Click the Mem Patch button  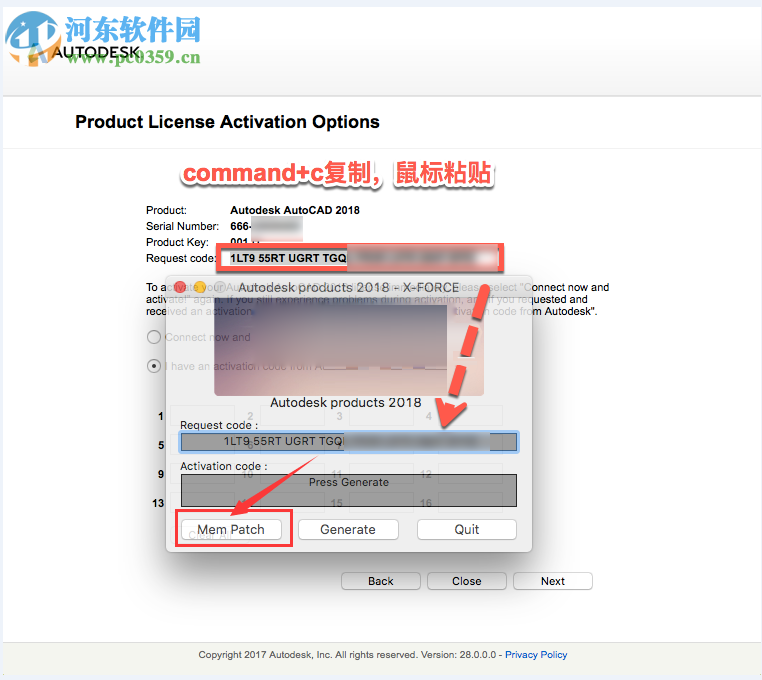pyautogui.click(x=231, y=529)
